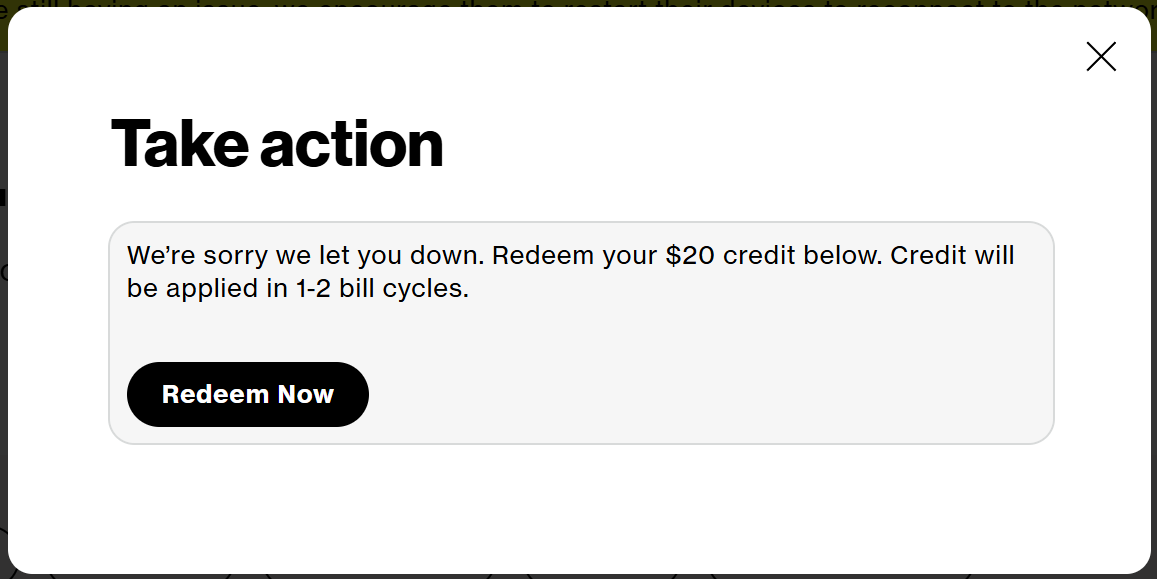This screenshot has height=579, width=1157.
Task: Hit the cross icon to leave the dialog
Action: pyautogui.click(x=1101, y=57)
